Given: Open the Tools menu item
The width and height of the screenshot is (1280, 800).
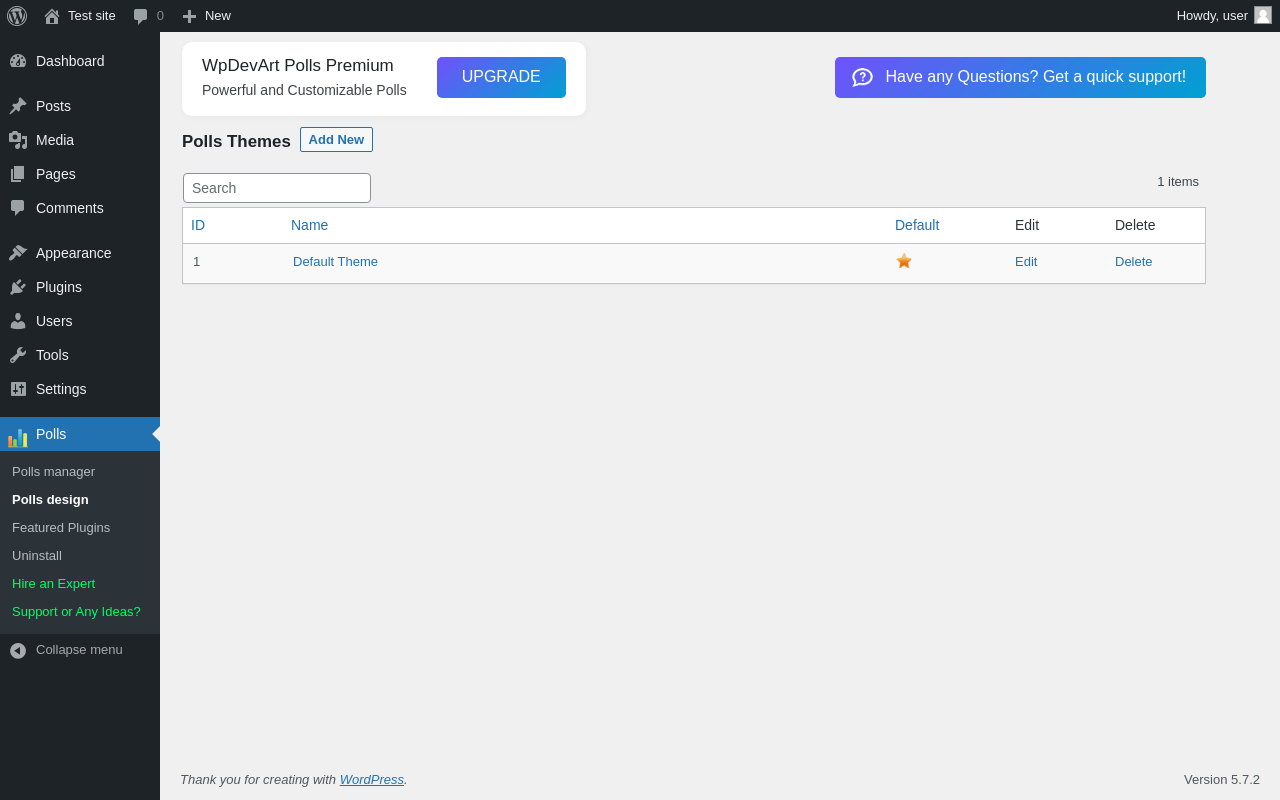Looking at the screenshot, I should click(80, 355).
